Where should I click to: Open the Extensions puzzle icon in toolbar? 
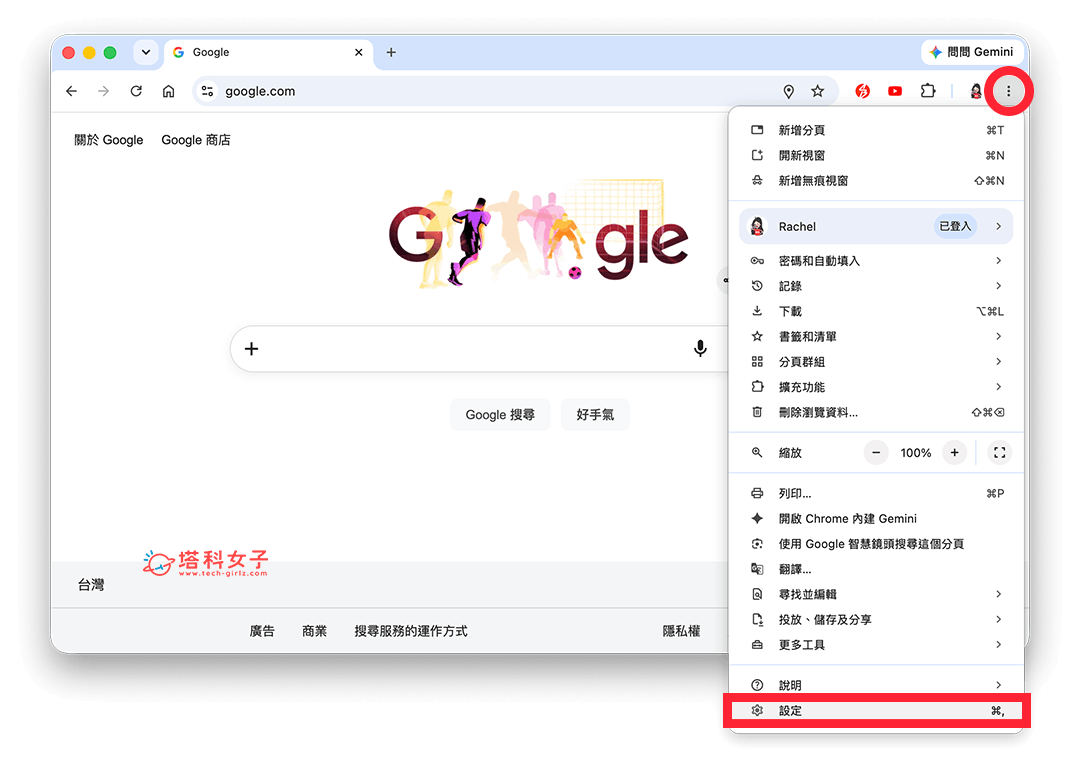(928, 91)
